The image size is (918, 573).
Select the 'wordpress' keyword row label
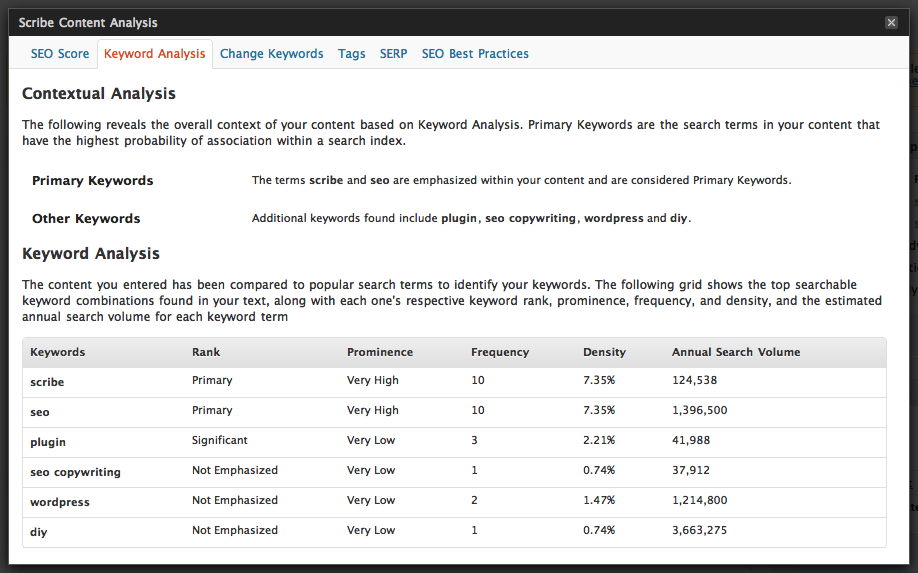pyautogui.click(x=60, y=502)
